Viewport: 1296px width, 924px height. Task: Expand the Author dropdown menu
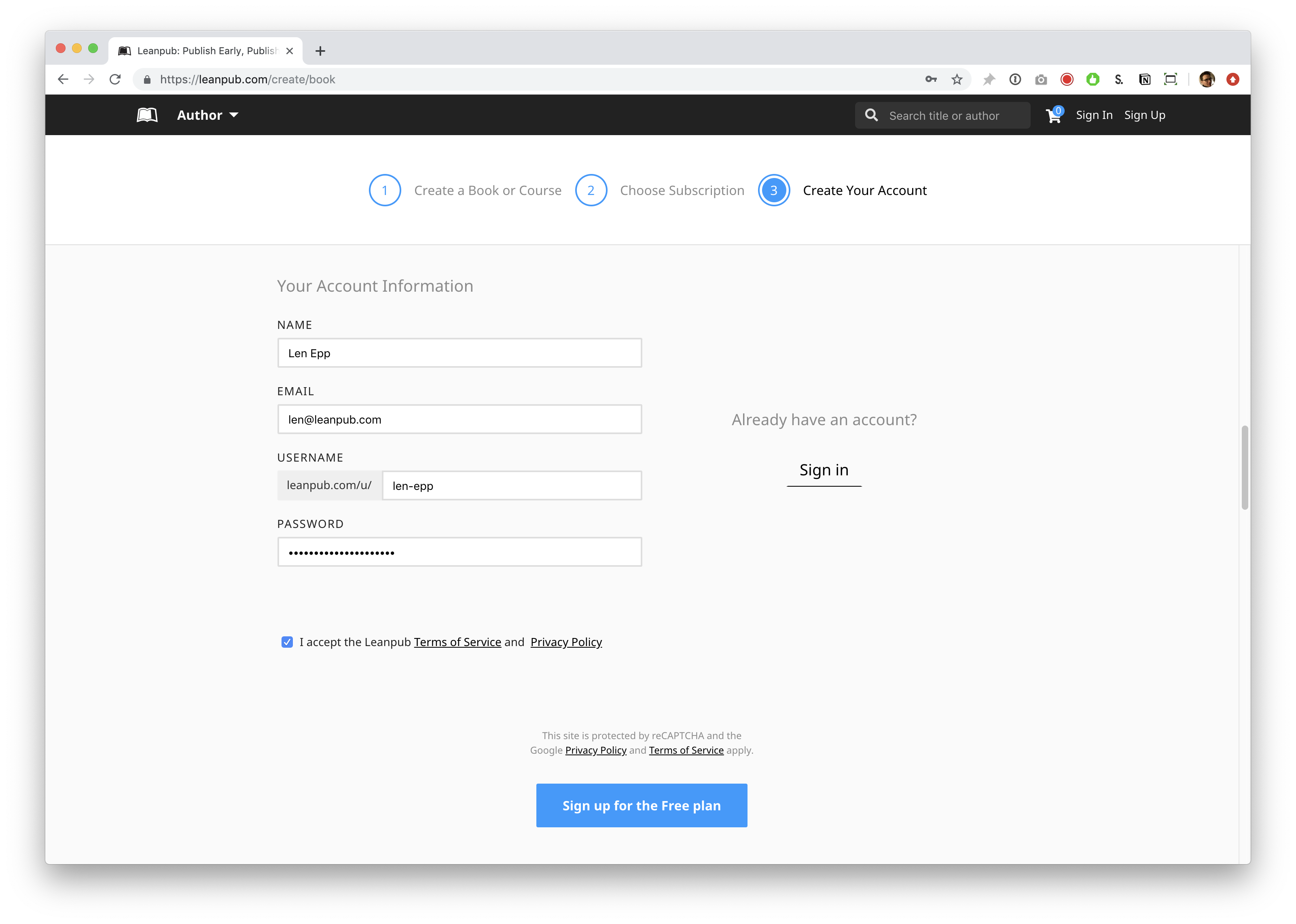coord(208,116)
